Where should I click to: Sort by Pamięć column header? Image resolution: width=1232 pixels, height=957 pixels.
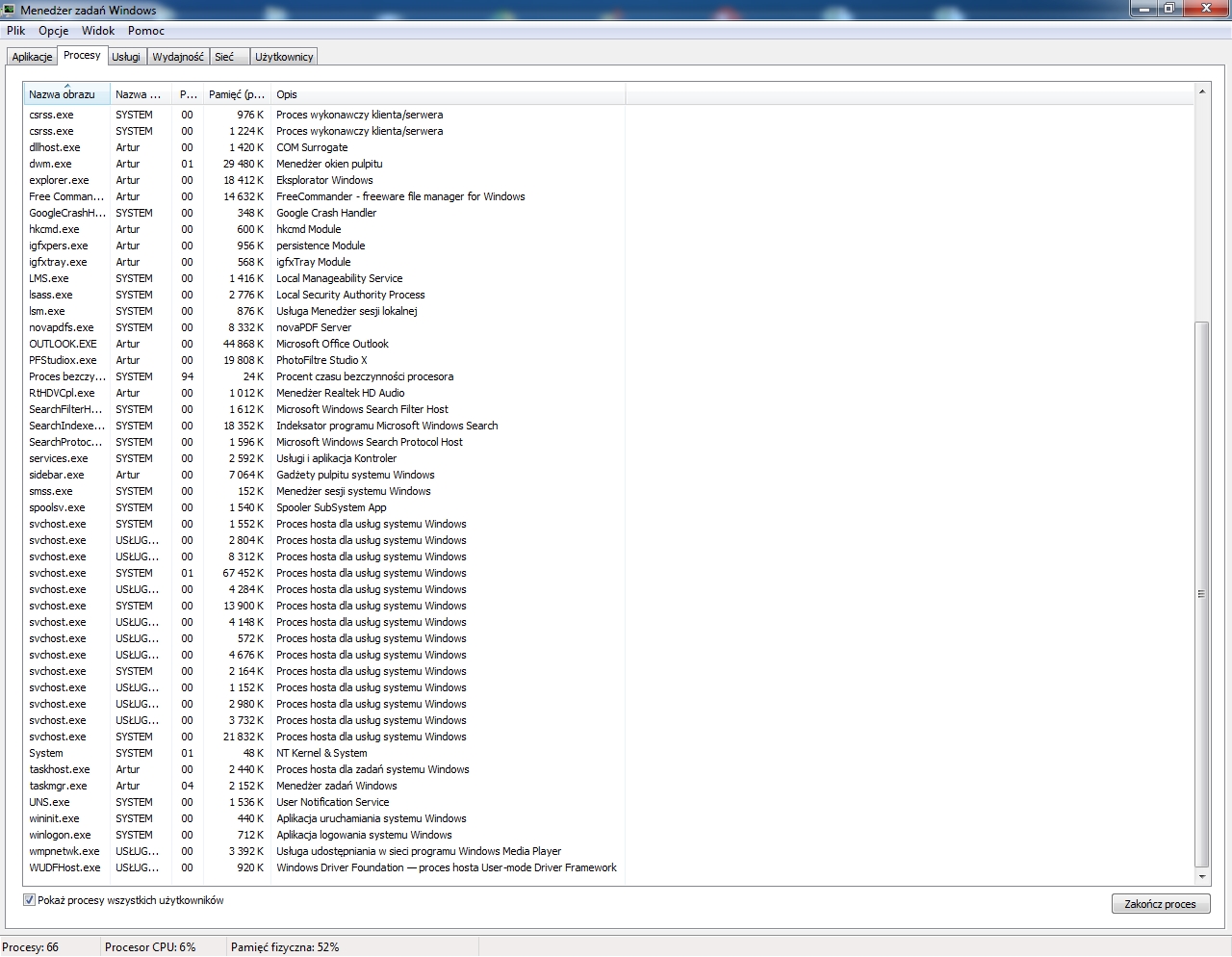pos(237,94)
